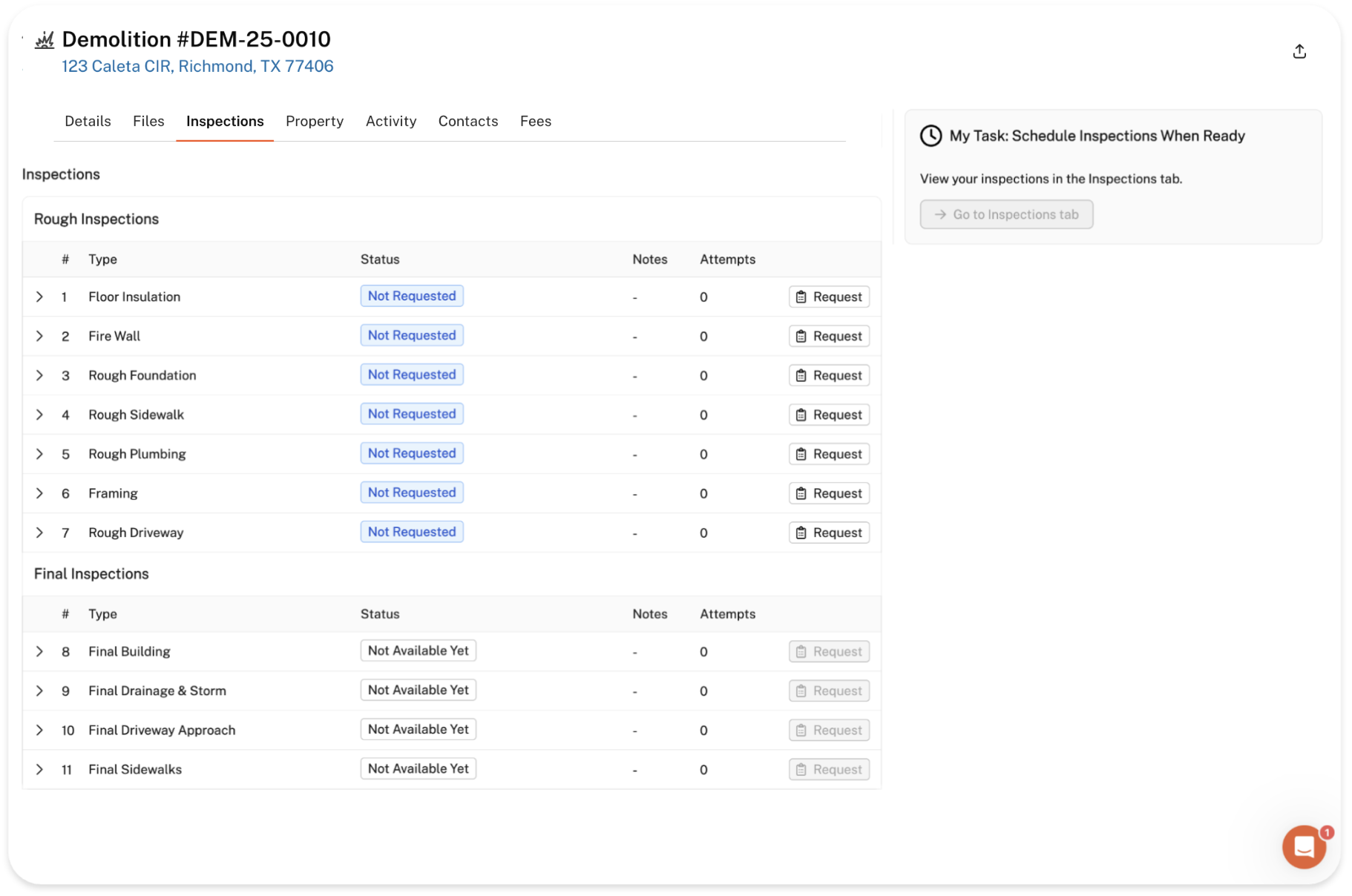Viewport: 1352px width, 896px height.
Task: Request the Rough Plumbing inspection
Action: [828, 454]
